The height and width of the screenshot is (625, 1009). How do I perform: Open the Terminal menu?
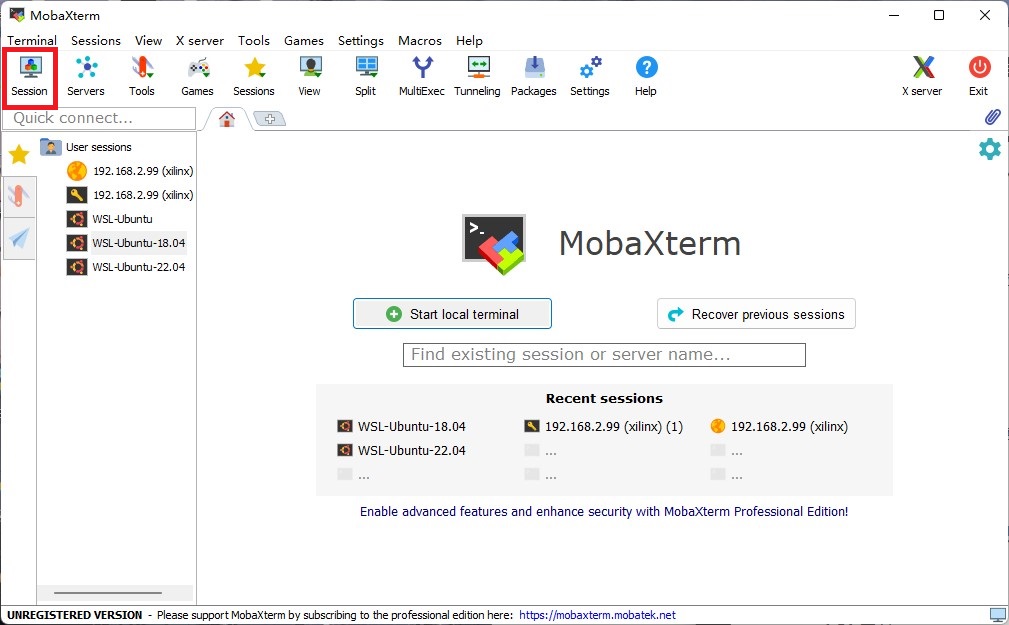point(32,41)
